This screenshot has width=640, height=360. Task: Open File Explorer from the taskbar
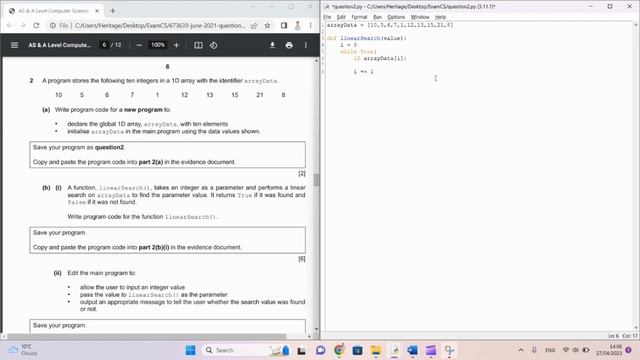[x=376, y=350]
